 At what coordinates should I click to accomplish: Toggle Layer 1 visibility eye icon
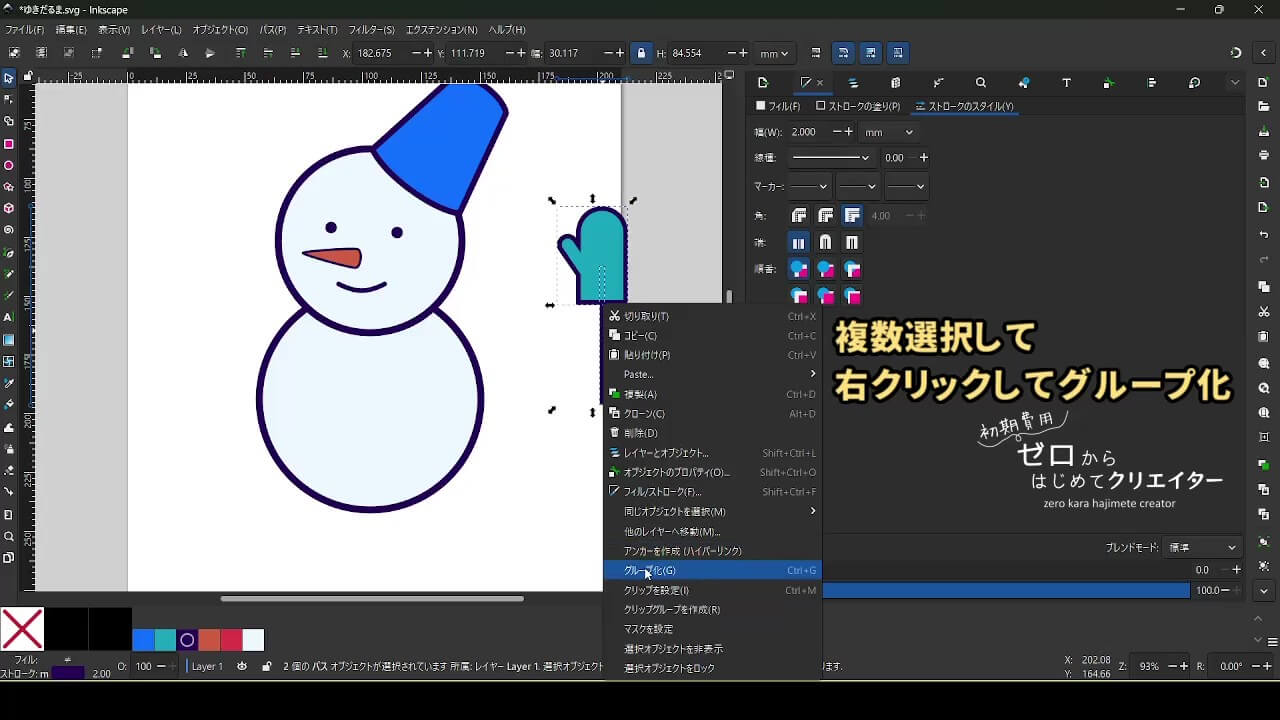tap(242, 666)
